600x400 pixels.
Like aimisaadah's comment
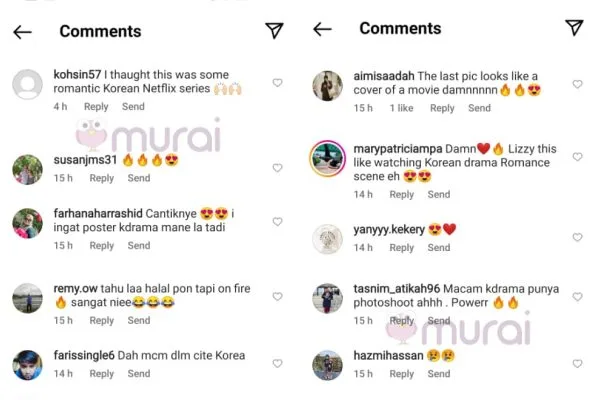click(577, 85)
